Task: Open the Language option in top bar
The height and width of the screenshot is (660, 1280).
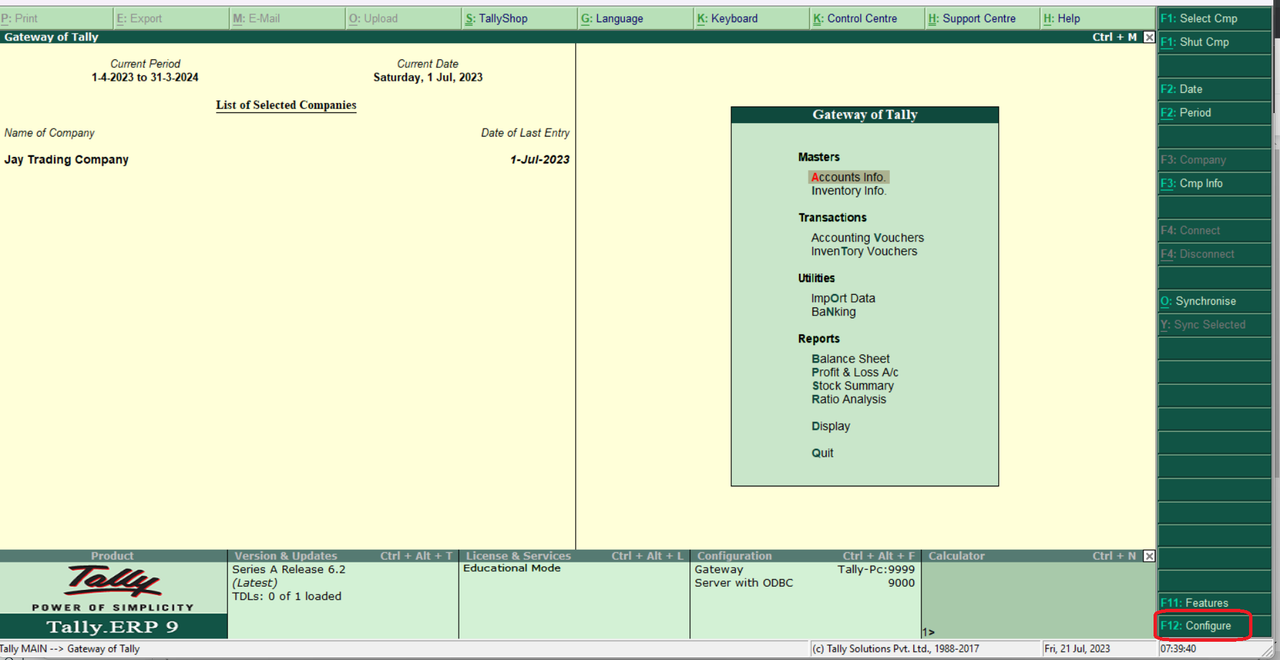Action: [635, 18]
